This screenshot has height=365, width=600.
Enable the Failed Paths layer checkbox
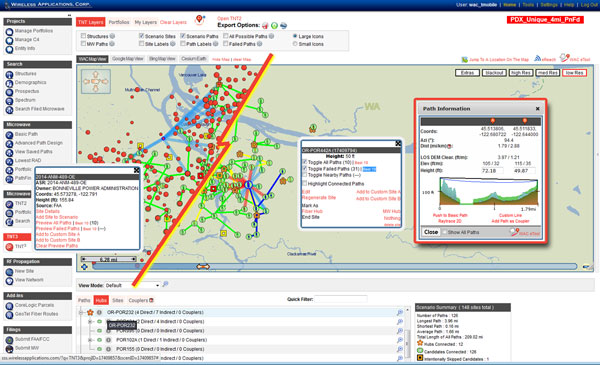point(225,44)
